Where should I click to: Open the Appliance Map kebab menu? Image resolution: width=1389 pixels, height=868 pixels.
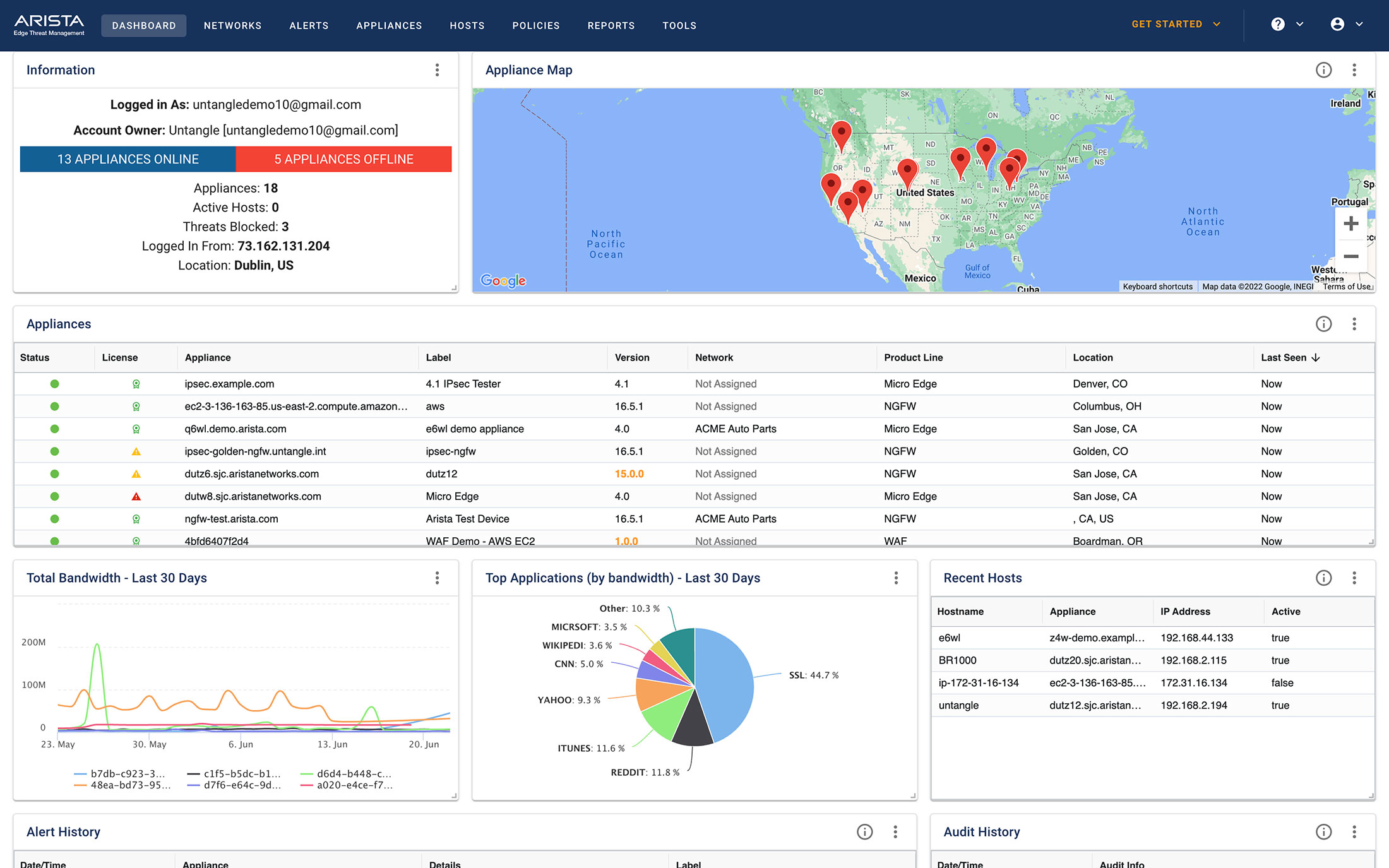pyautogui.click(x=1354, y=70)
